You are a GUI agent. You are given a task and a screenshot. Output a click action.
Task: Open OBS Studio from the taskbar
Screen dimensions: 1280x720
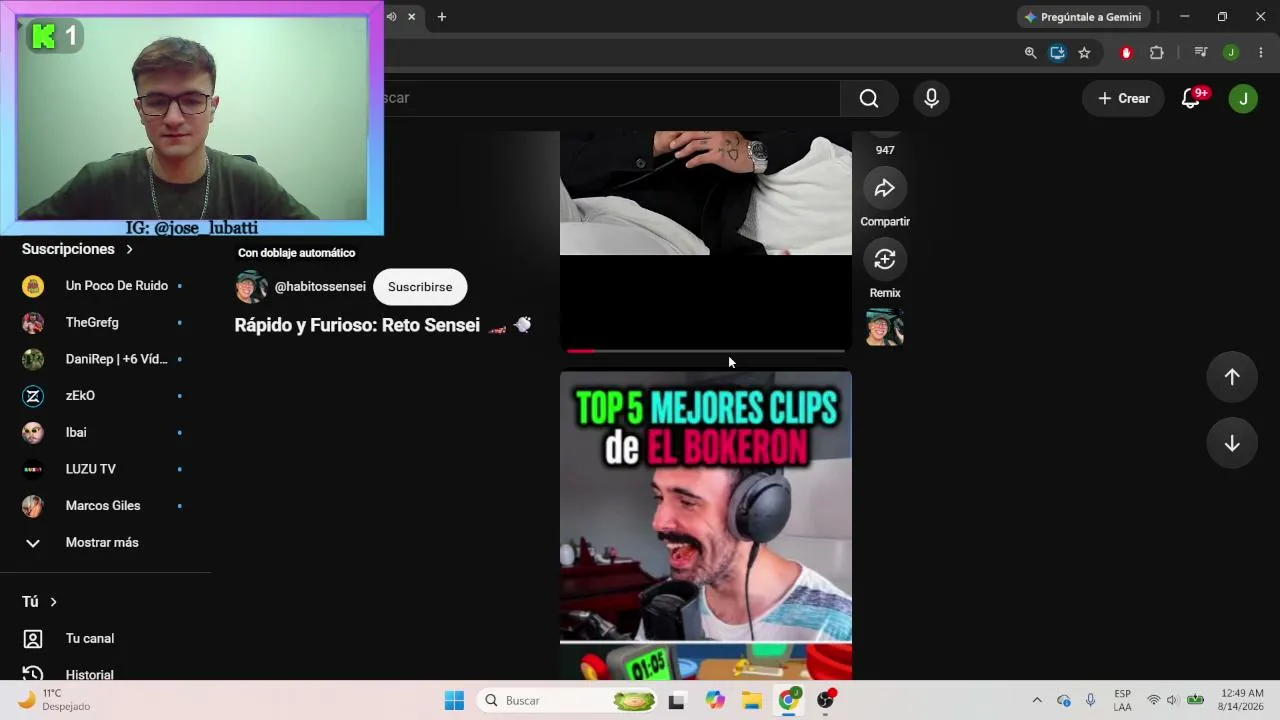click(826, 700)
